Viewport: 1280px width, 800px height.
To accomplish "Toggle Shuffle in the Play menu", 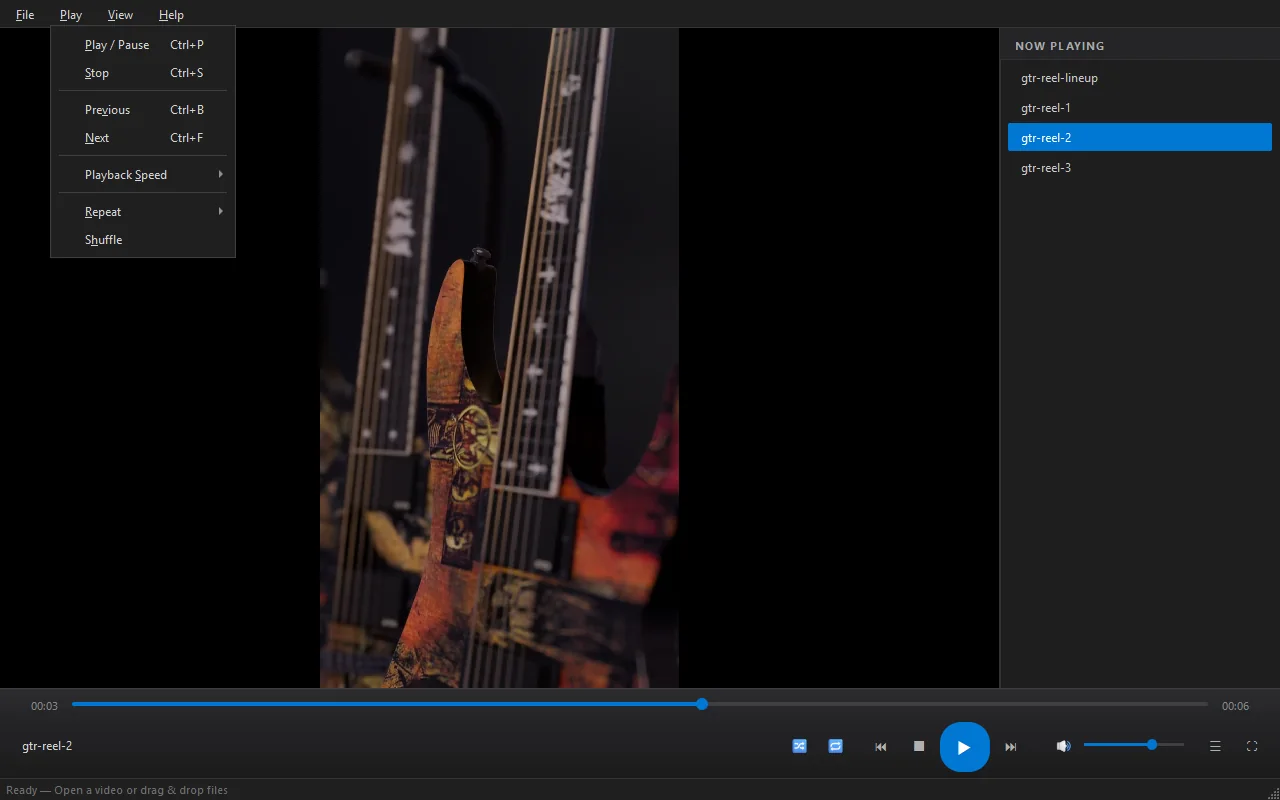I will [x=143, y=240].
